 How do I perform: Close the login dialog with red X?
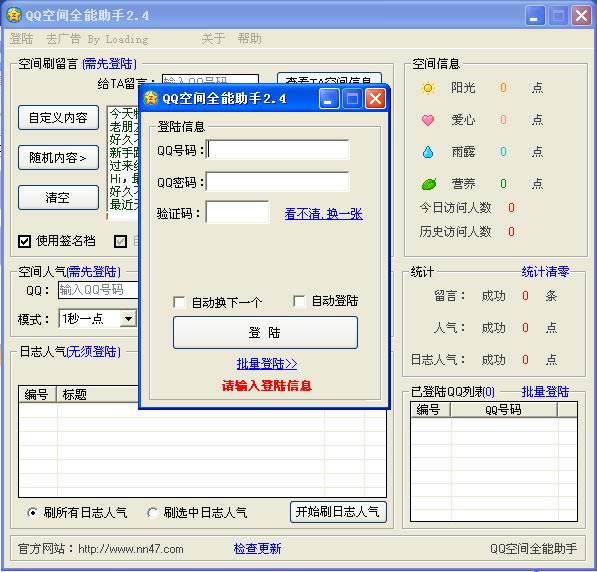coord(375,99)
